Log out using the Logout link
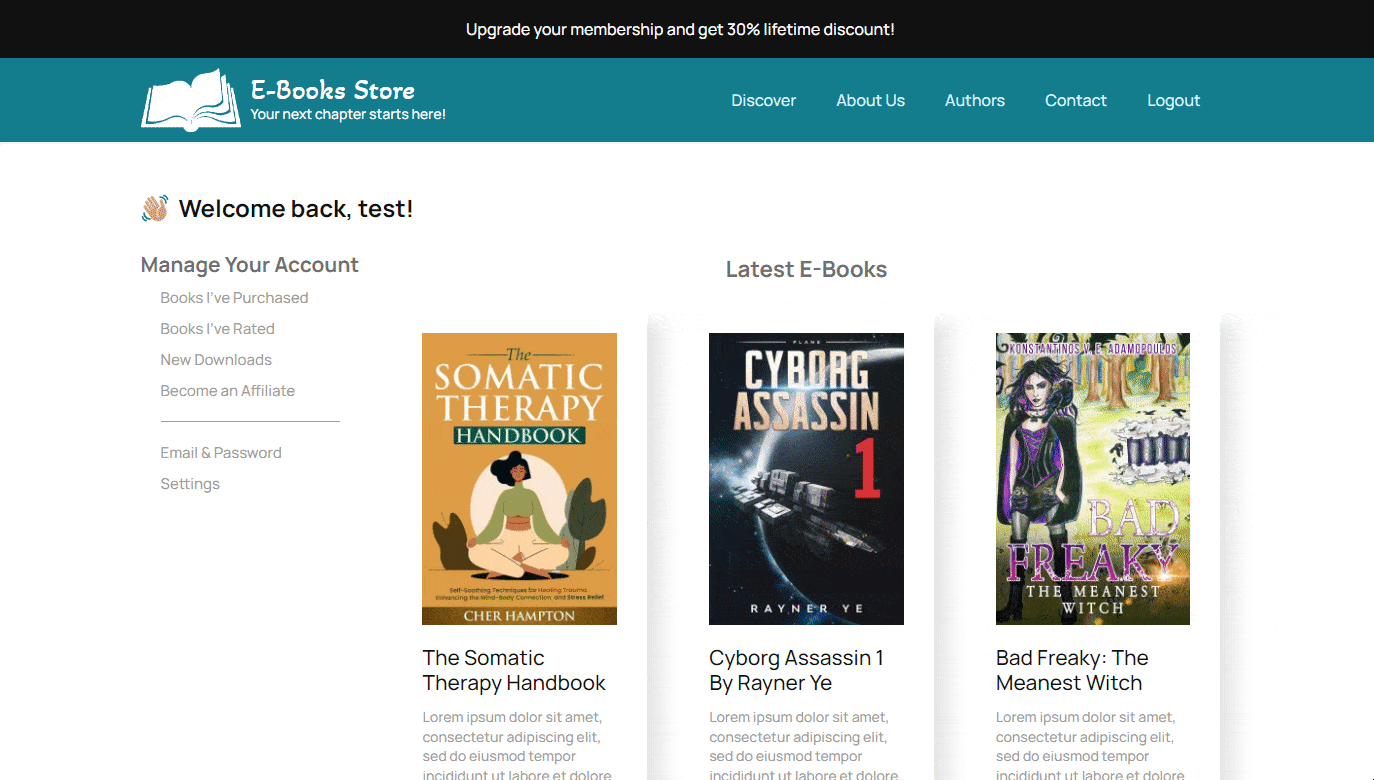 click(1173, 100)
